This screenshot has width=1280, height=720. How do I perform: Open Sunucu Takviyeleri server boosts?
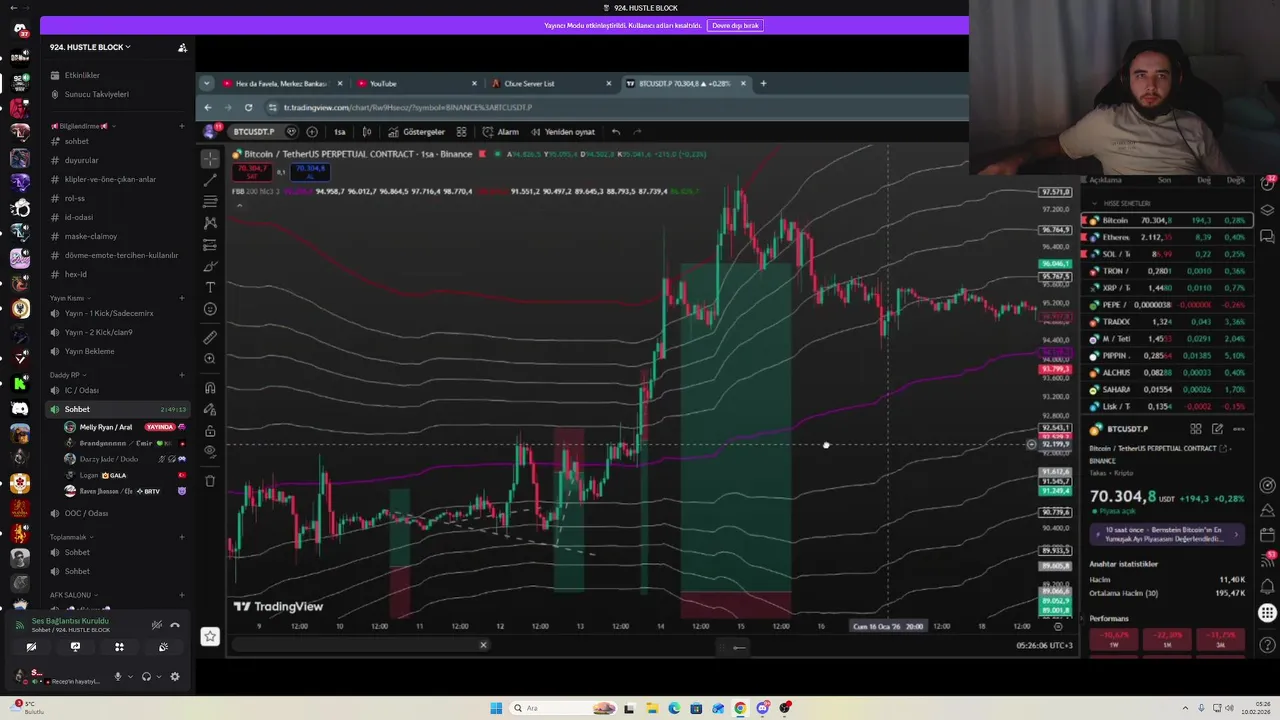click(x=117, y=94)
